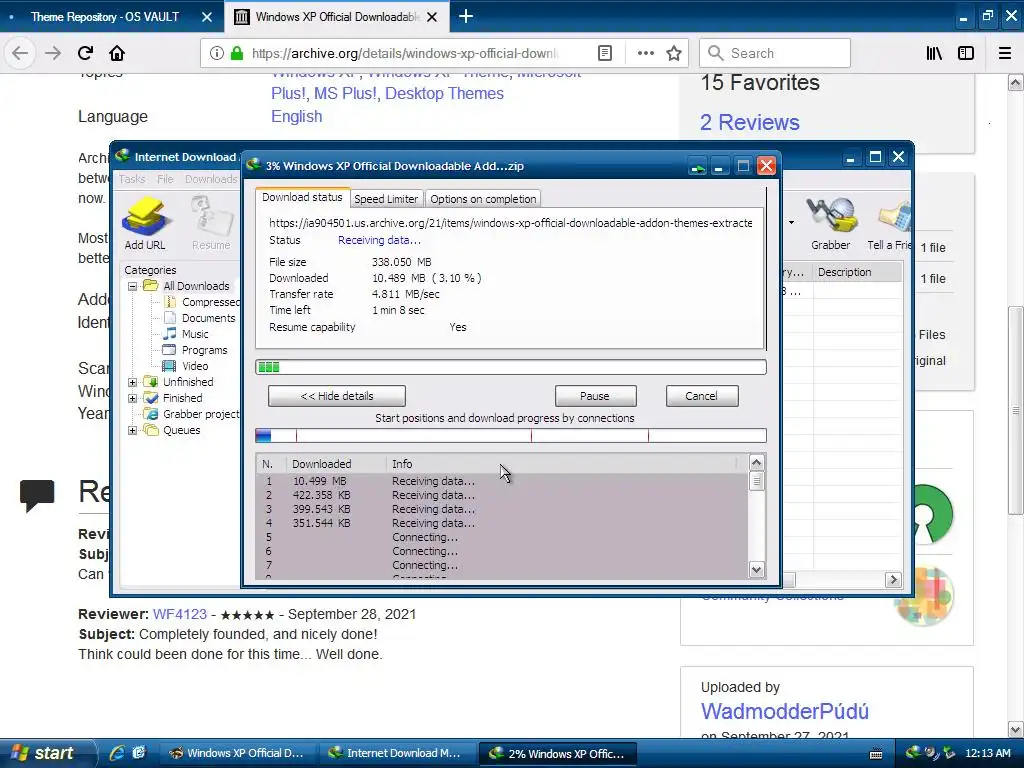
Task: Open the Tasks menu in IDM
Action: point(132,179)
